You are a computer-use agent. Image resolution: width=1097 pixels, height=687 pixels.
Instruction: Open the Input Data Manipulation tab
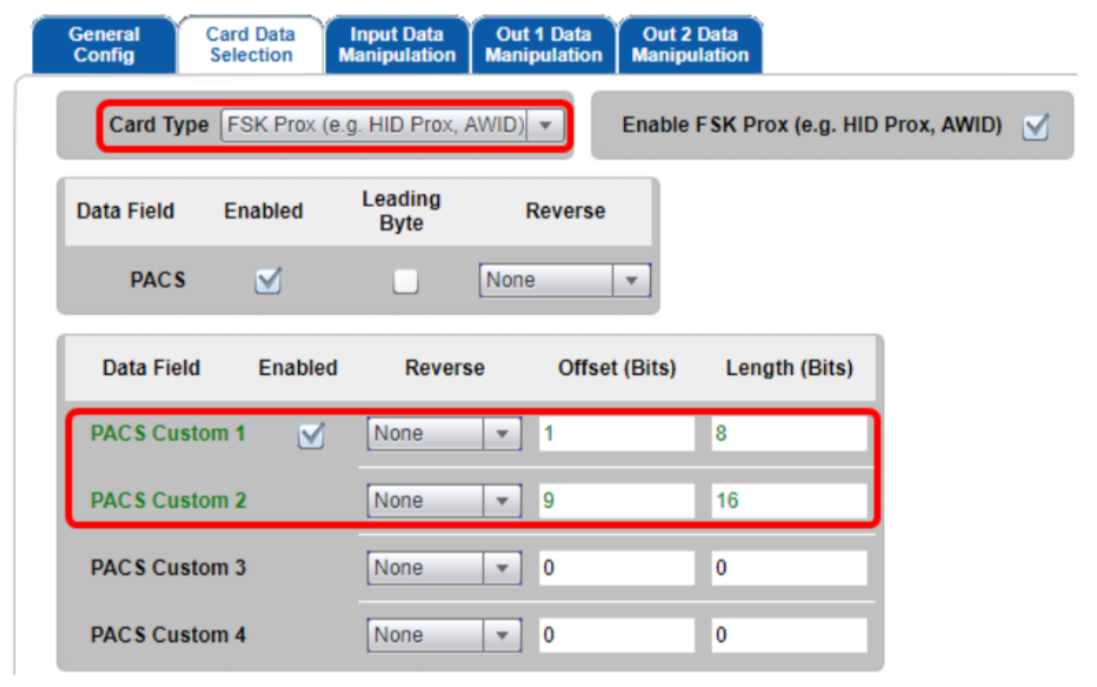click(397, 45)
